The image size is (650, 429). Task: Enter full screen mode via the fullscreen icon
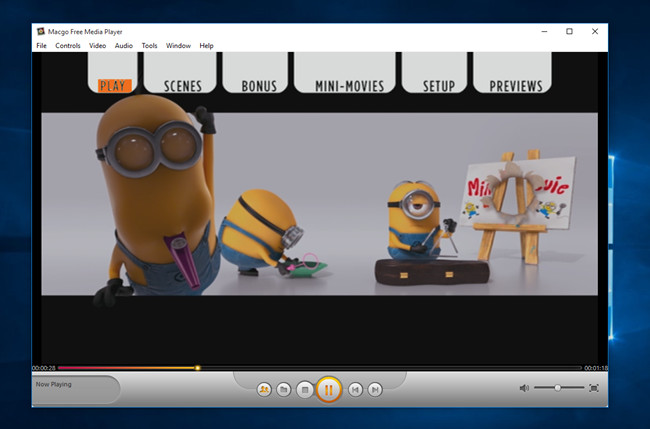pos(594,388)
